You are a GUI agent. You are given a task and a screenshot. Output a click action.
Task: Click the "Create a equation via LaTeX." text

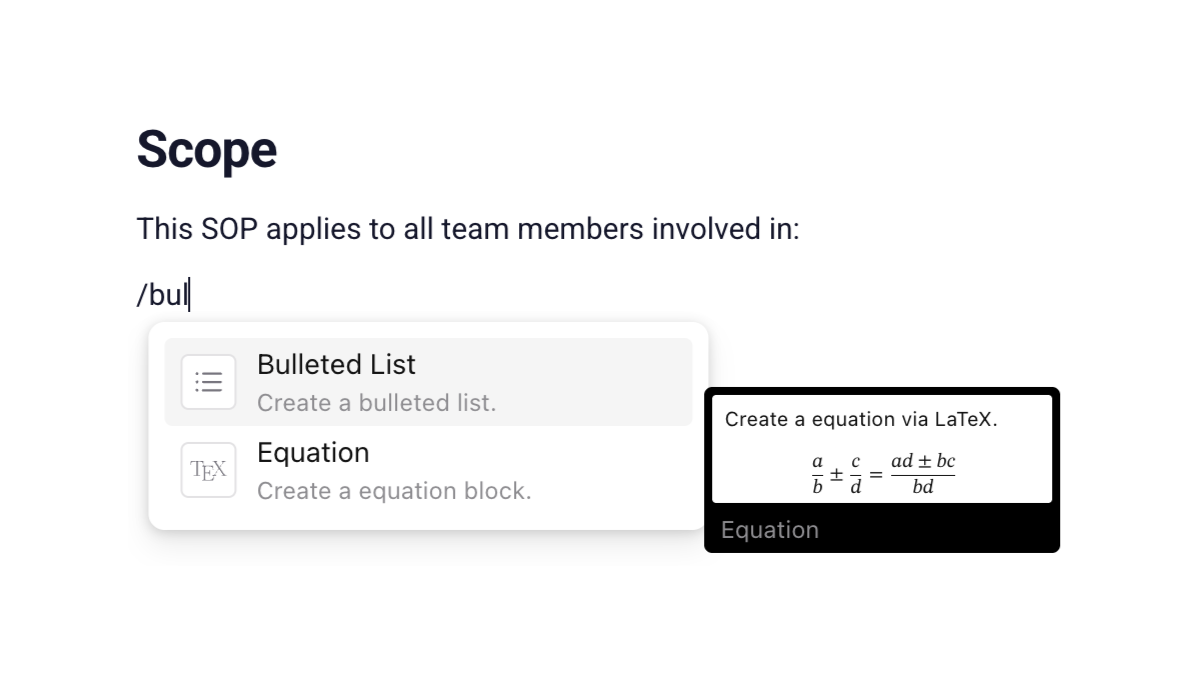(x=861, y=420)
